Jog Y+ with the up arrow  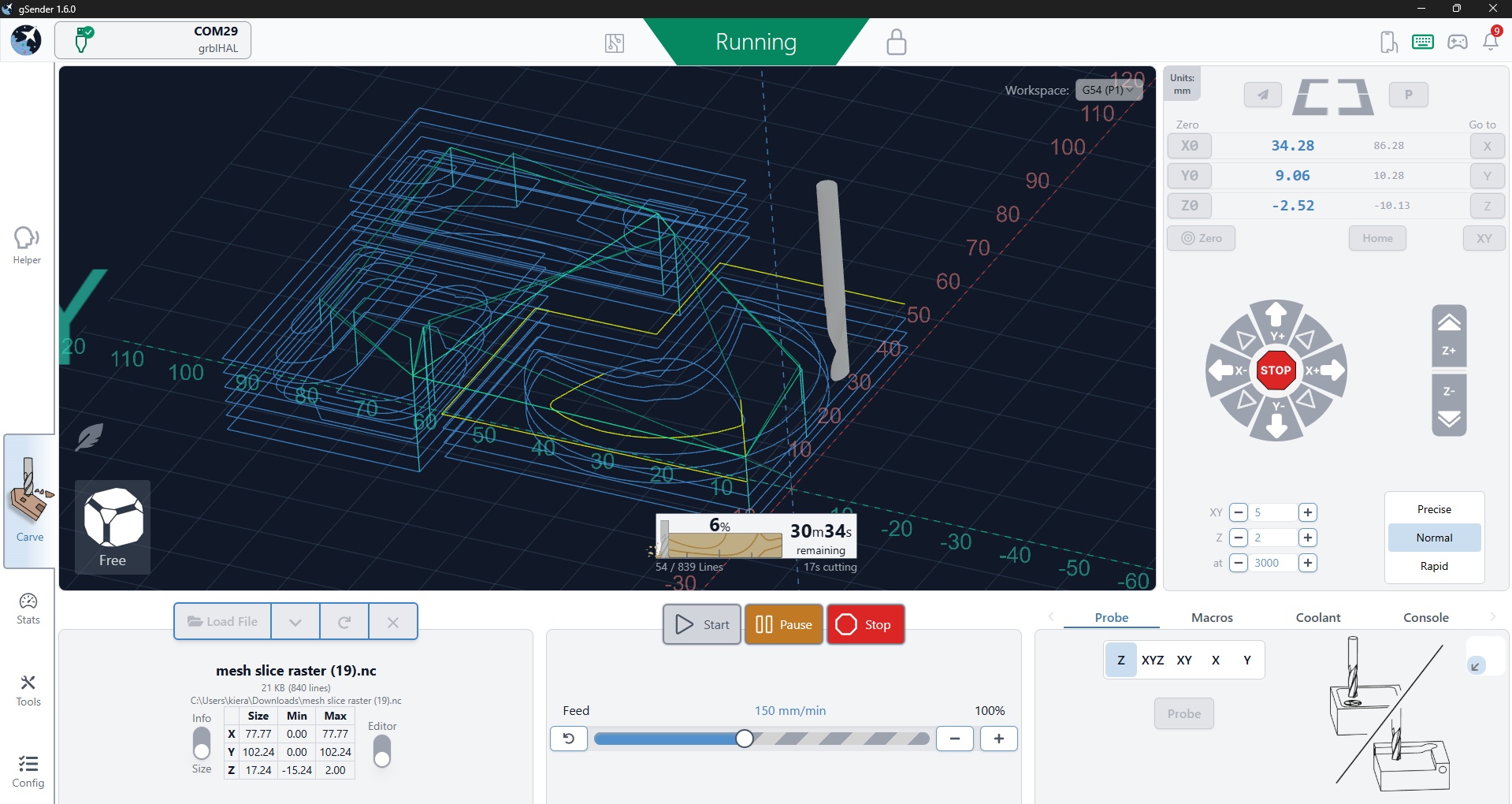pyautogui.click(x=1276, y=319)
